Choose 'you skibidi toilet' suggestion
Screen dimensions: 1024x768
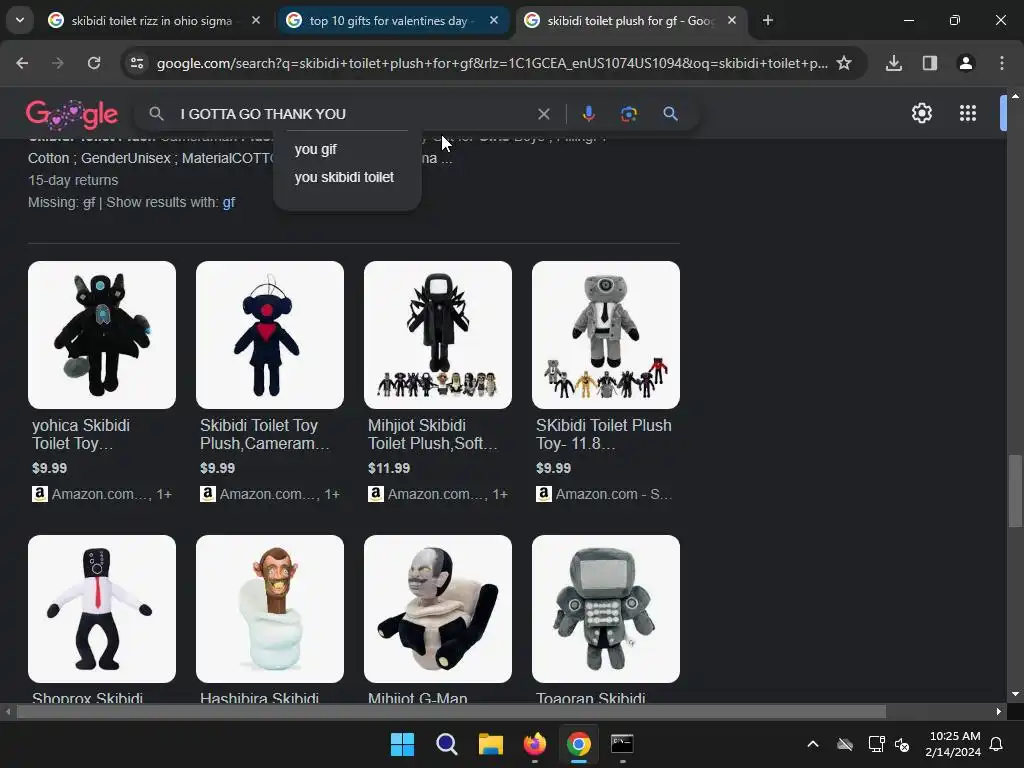point(347,177)
